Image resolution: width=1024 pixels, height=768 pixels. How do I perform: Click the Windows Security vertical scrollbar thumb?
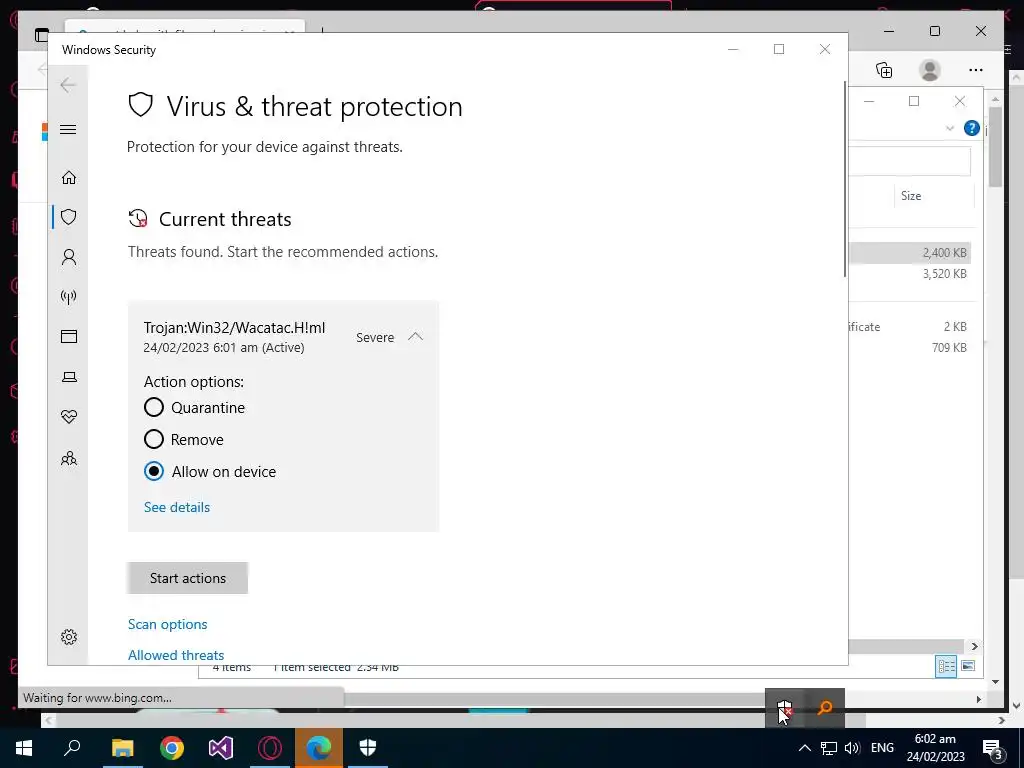click(x=846, y=180)
